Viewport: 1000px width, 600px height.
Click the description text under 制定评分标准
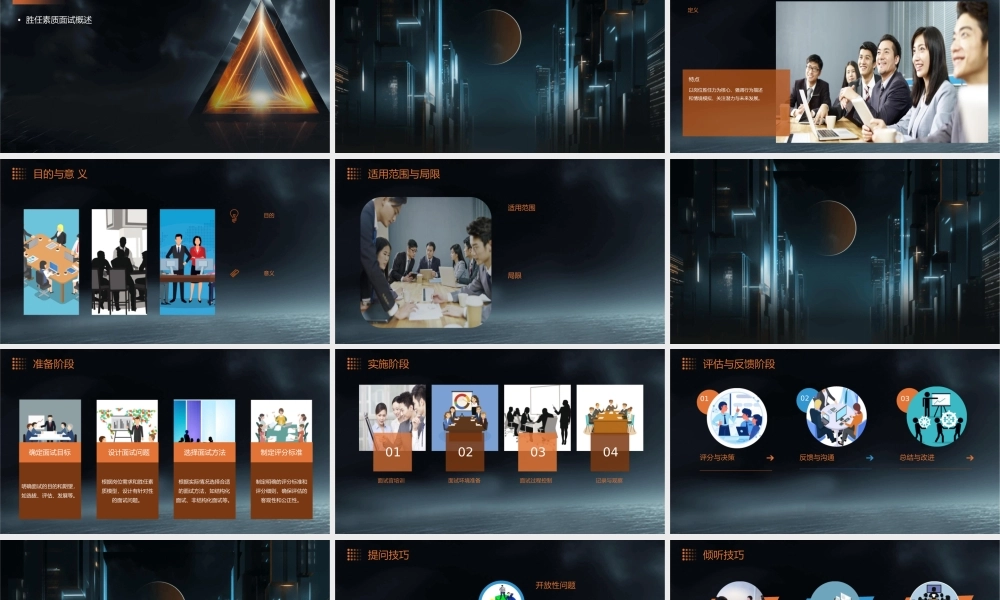click(x=282, y=491)
